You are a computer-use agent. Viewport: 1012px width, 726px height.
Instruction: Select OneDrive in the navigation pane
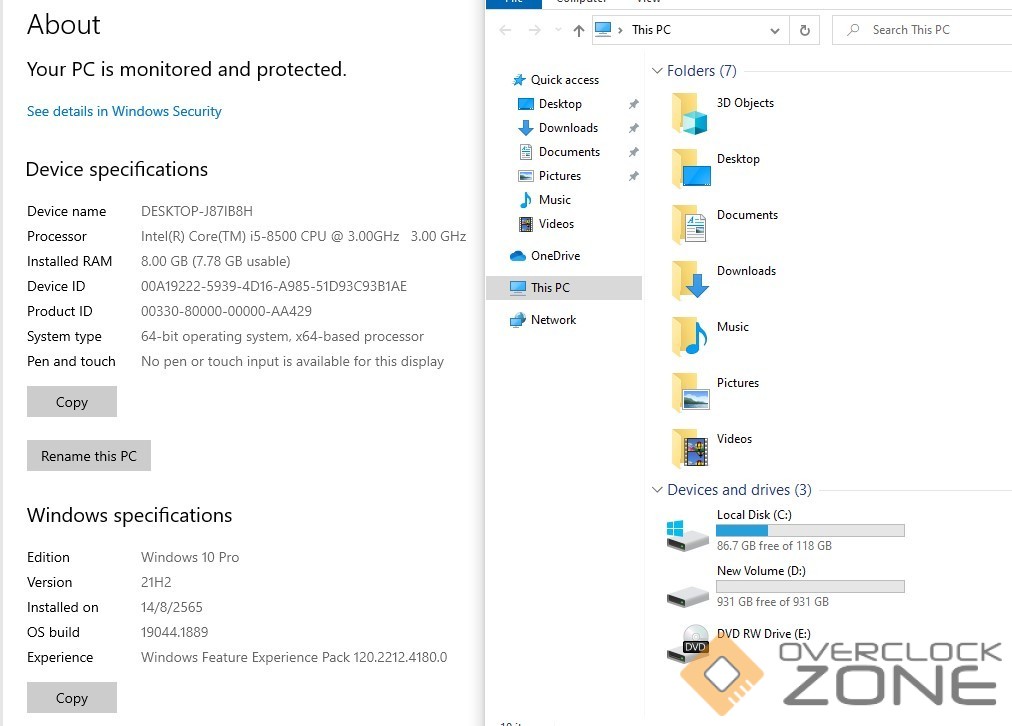(x=555, y=256)
